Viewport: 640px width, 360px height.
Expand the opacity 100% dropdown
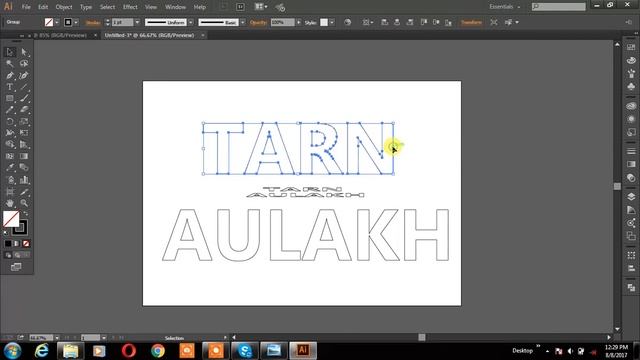299,22
